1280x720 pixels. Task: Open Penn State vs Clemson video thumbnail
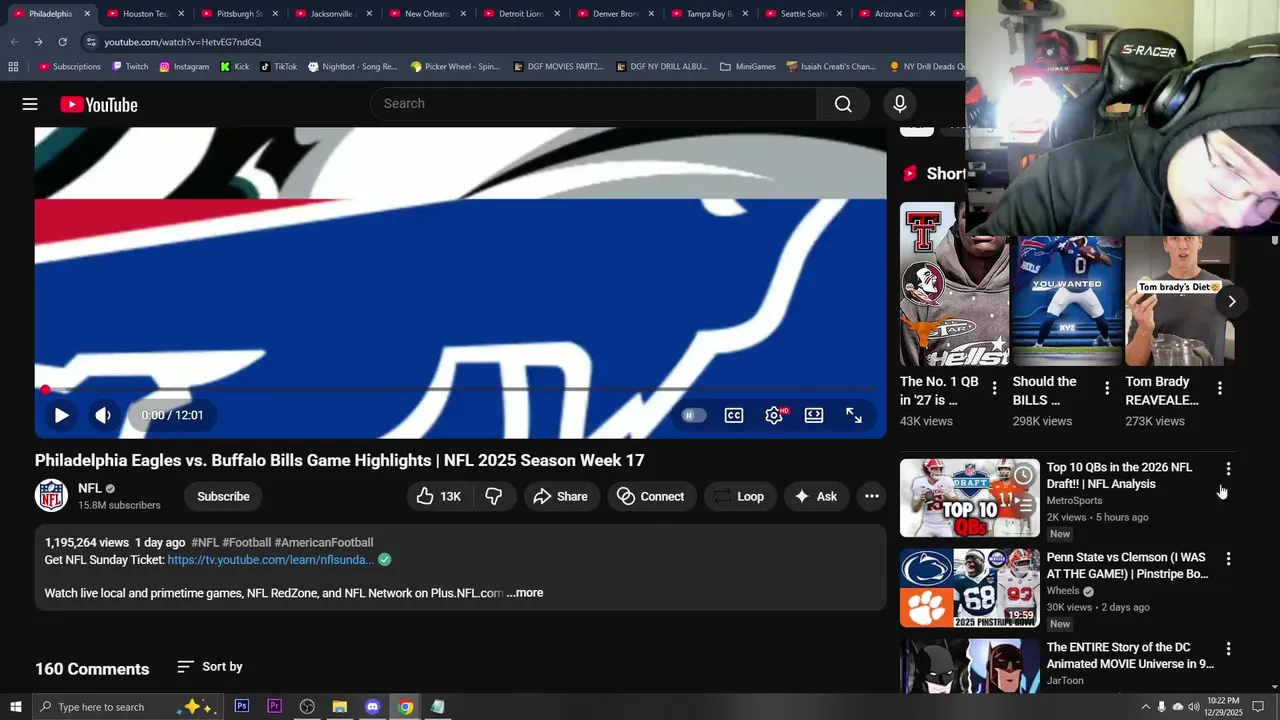969,588
